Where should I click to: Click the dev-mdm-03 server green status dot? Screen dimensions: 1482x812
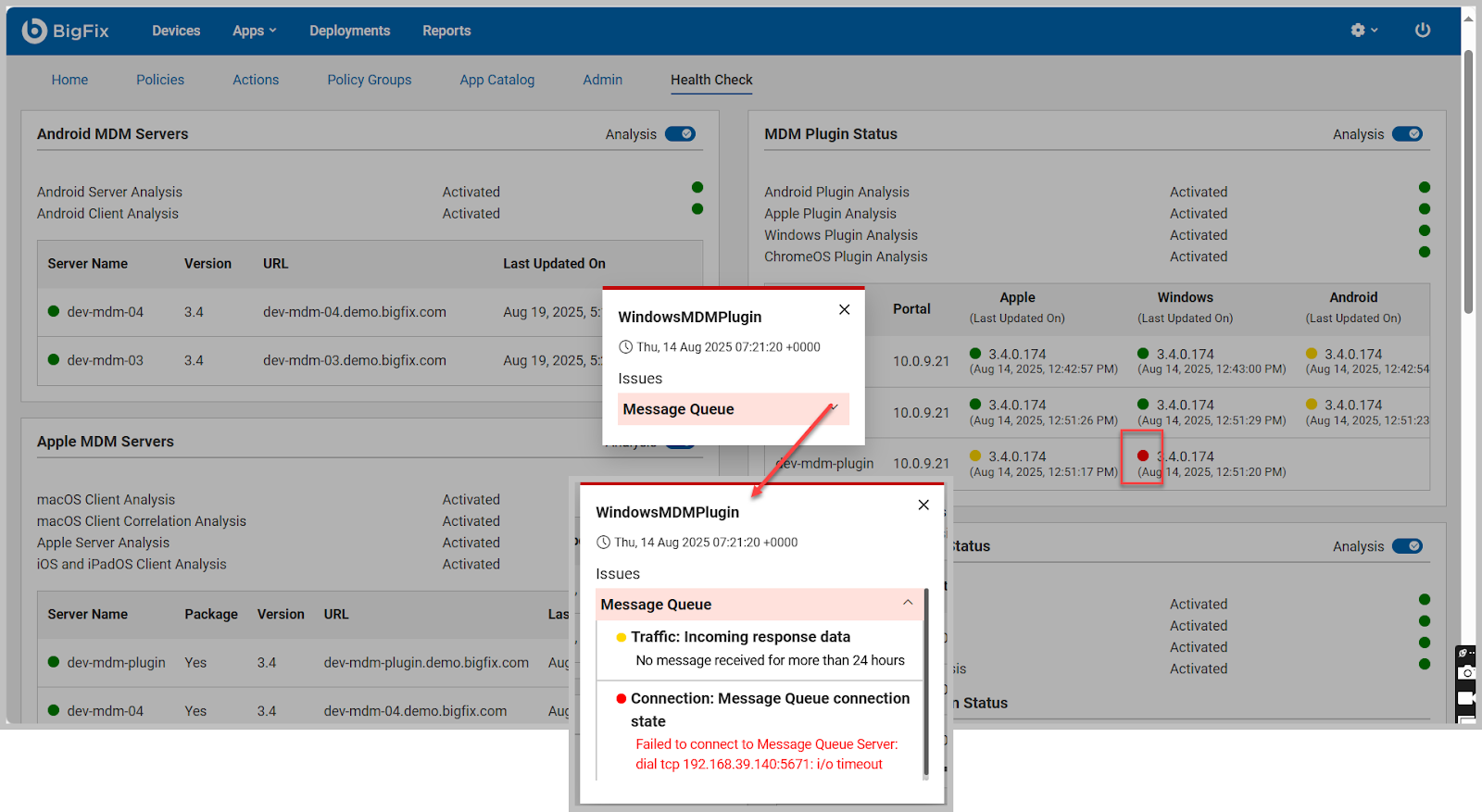pos(54,360)
